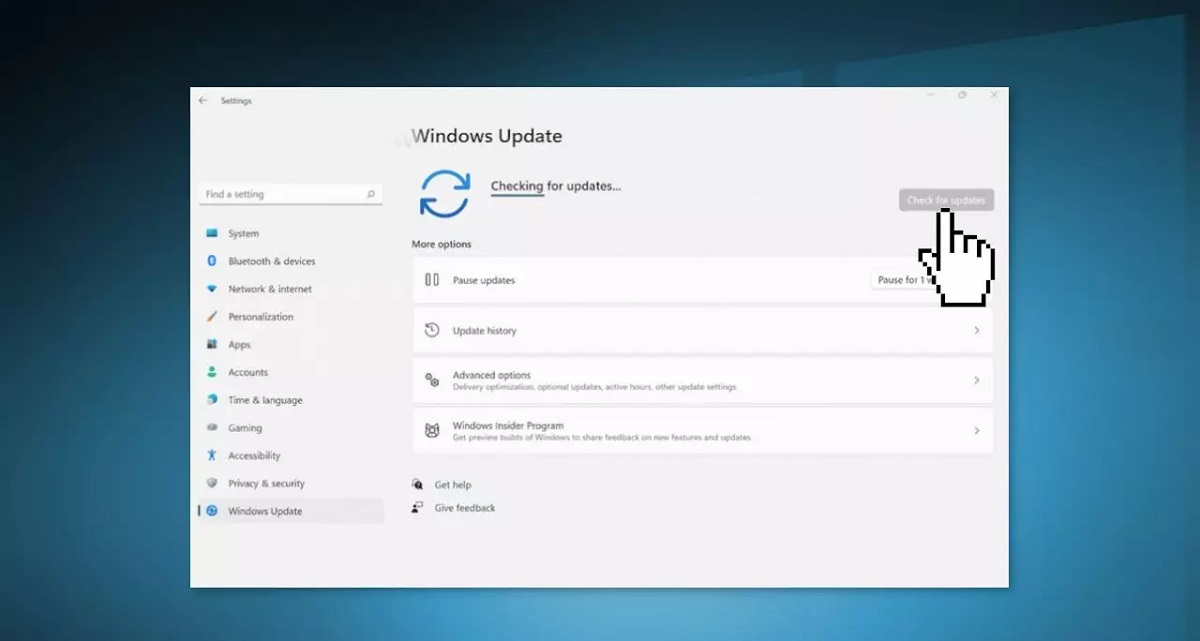The width and height of the screenshot is (1200, 641).
Task: Open the Give feedback link
Action: click(x=465, y=508)
